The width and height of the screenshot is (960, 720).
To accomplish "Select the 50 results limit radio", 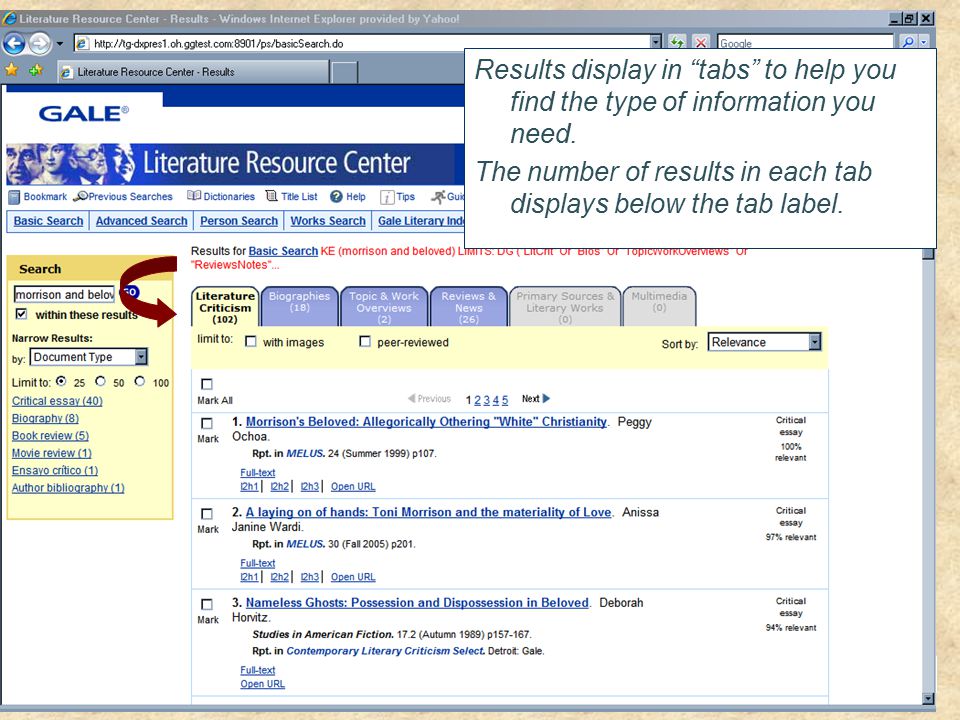I will pyautogui.click(x=100, y=381).
